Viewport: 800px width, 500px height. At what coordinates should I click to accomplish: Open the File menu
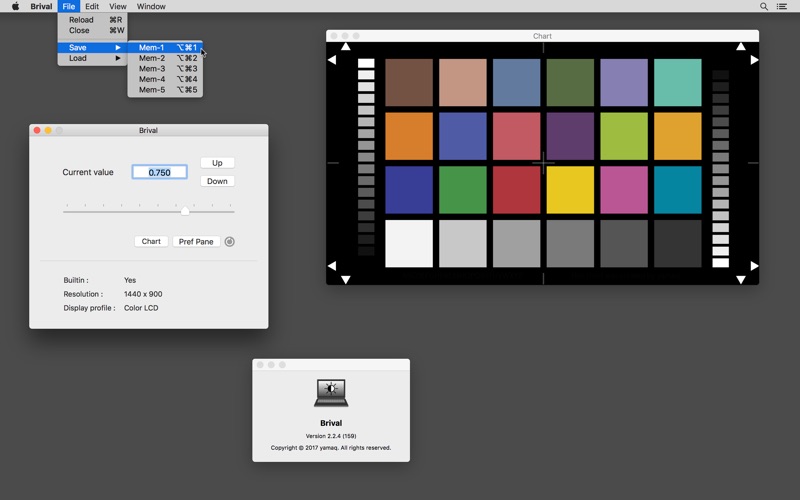(x=68, y=6)
